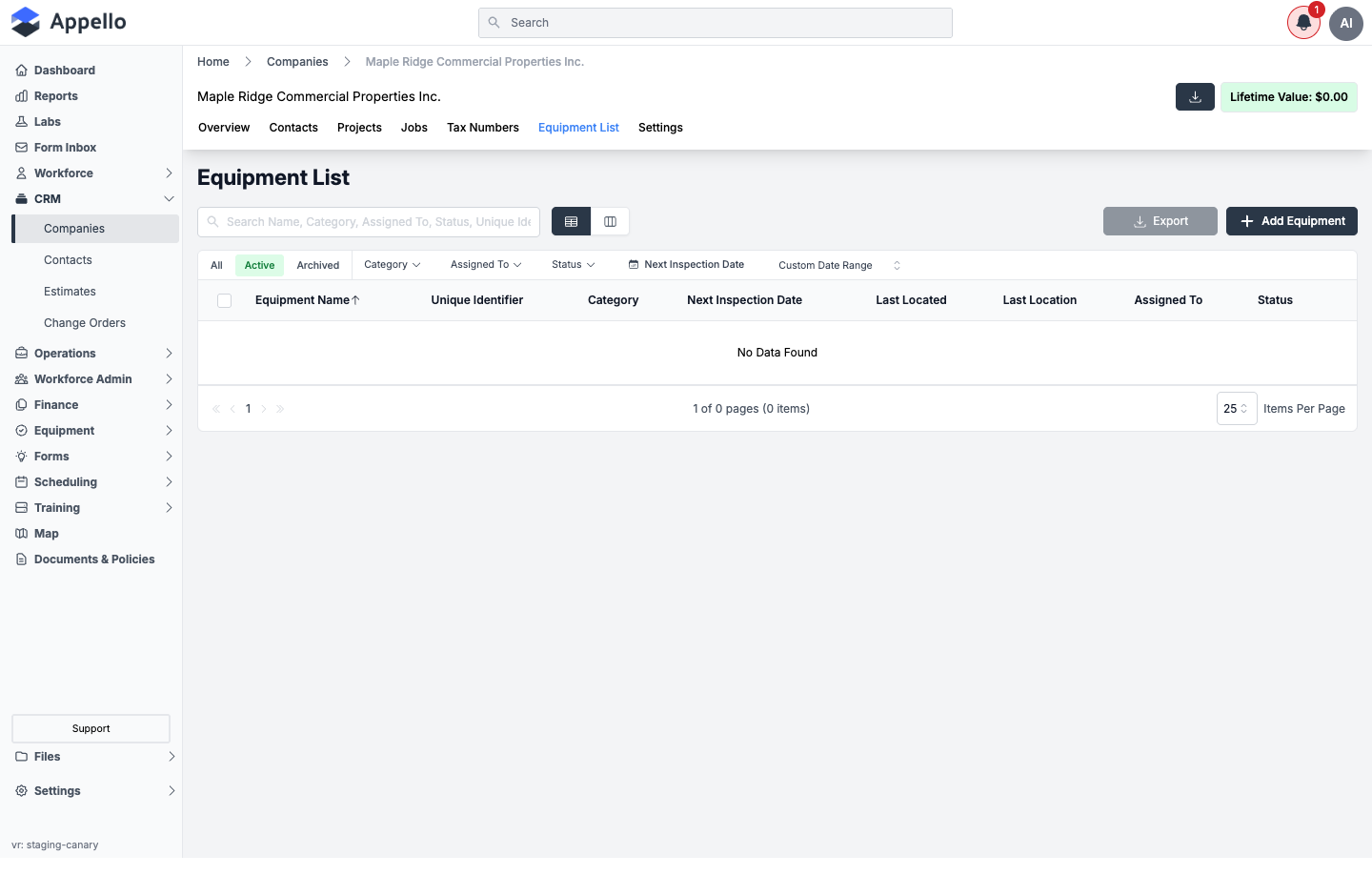Click the Dashboard house icon

coord(21,71)
